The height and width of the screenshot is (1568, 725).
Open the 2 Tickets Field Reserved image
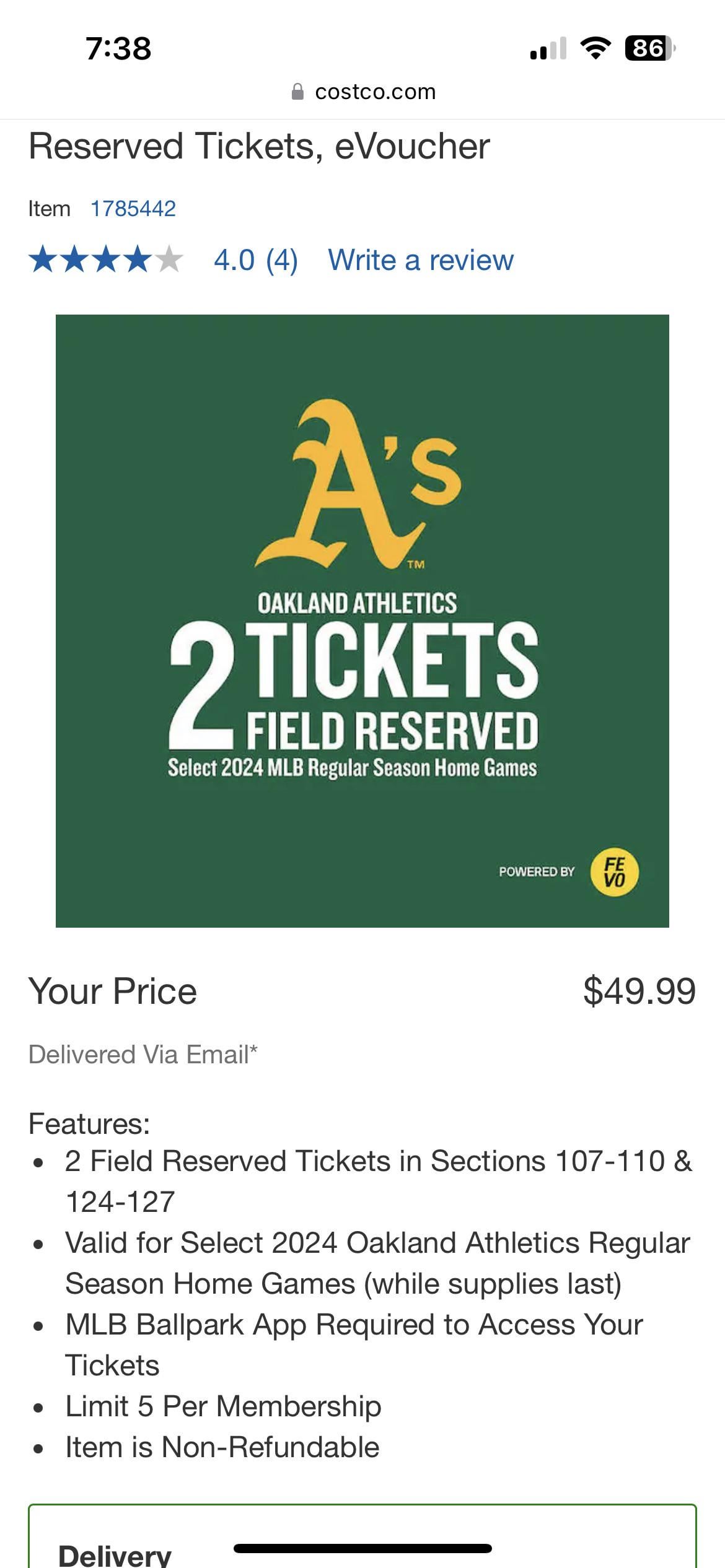362,621
